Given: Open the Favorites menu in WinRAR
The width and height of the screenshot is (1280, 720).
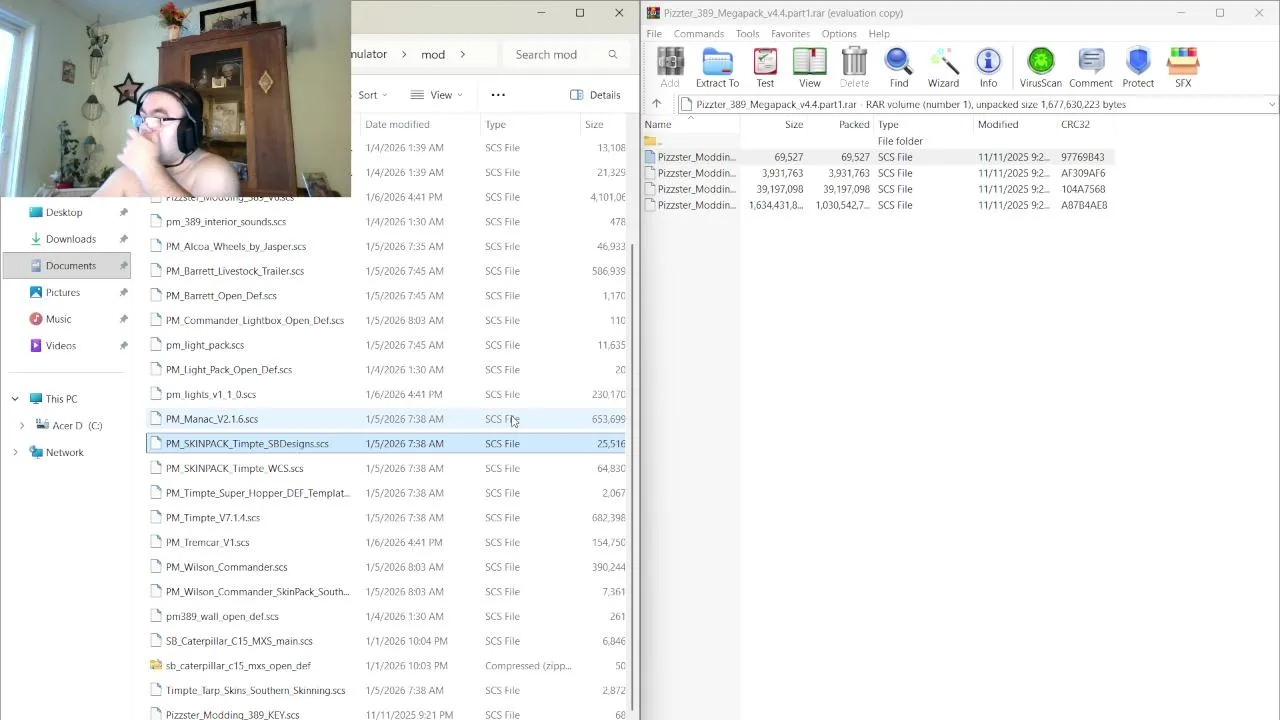Looking at the screenshot, I should pos(790,34).
